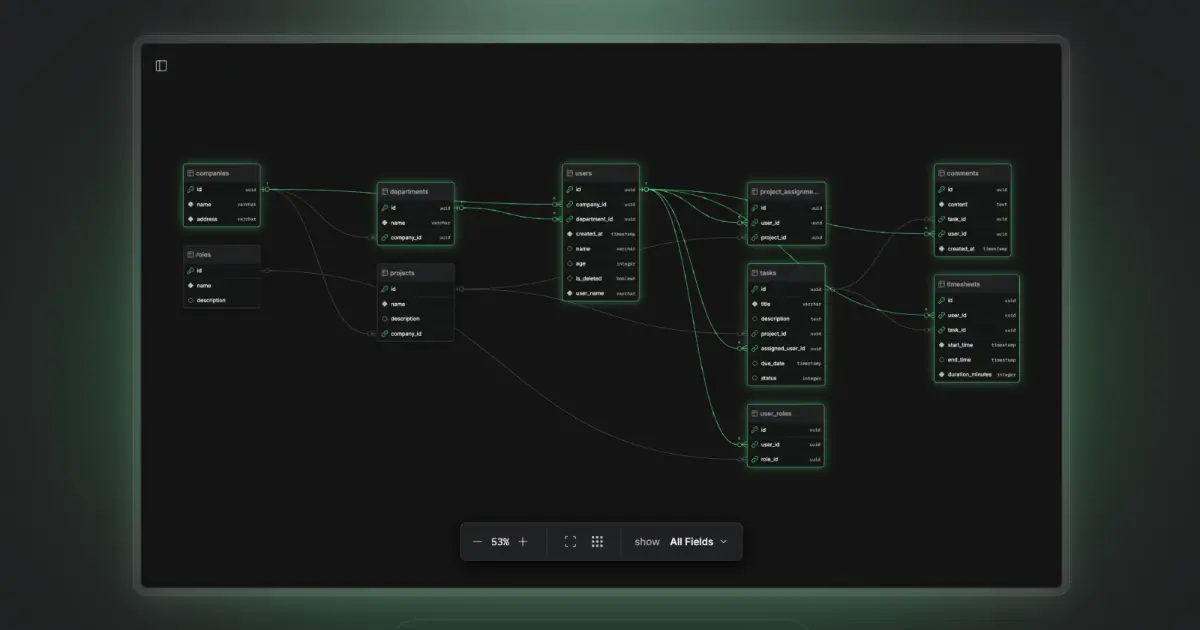Click the key icon of tasks id
The image size is (1200, 630).
pyautogui.click(x=754, y=288)
